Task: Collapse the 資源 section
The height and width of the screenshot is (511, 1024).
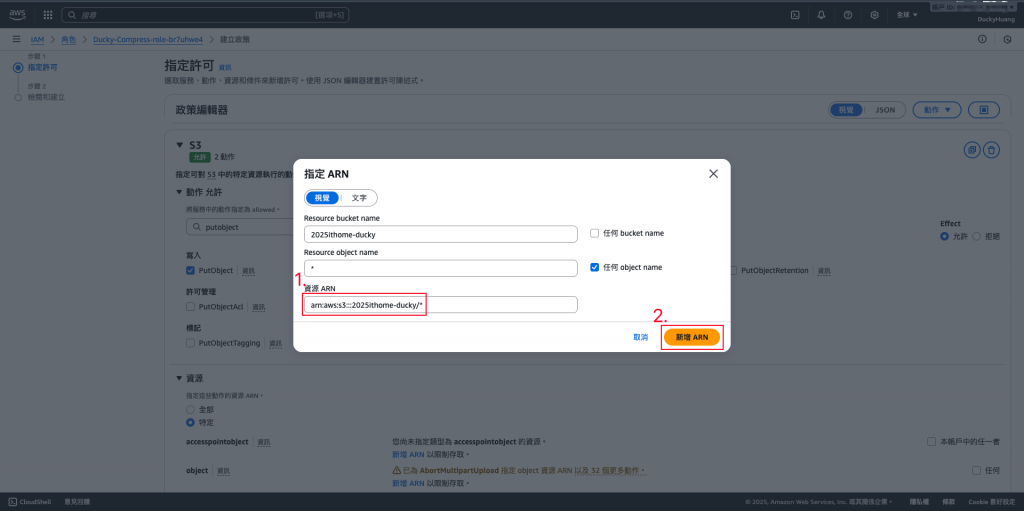Action: click(180, 378)
